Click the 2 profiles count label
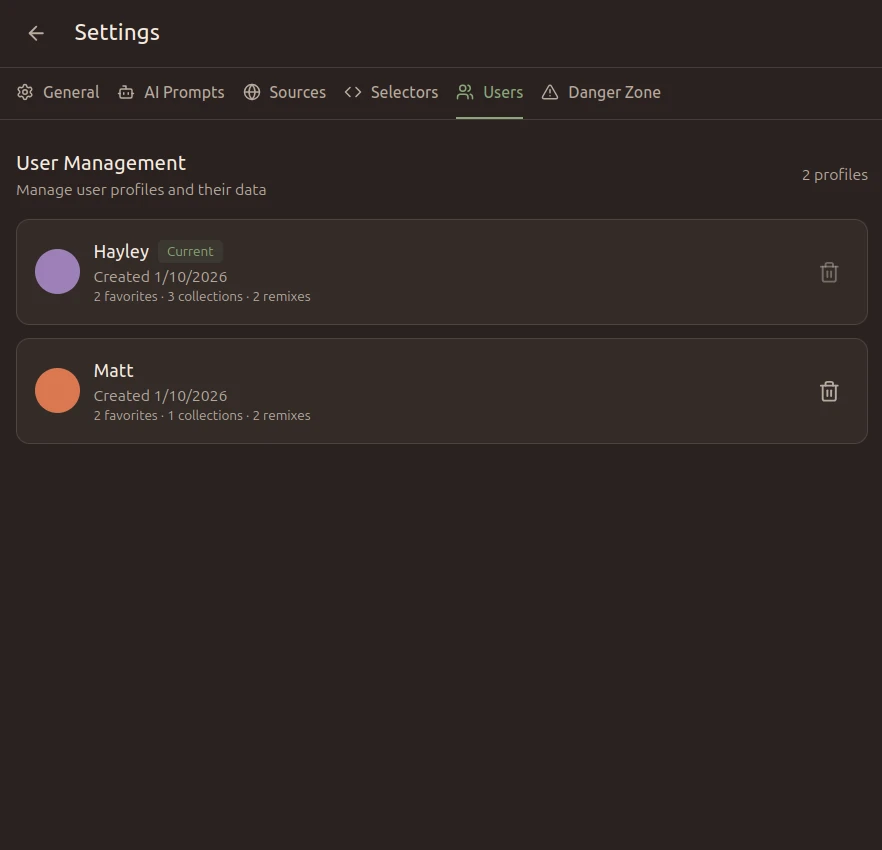The width and height of the screenshot is (882, 850). 835,174
